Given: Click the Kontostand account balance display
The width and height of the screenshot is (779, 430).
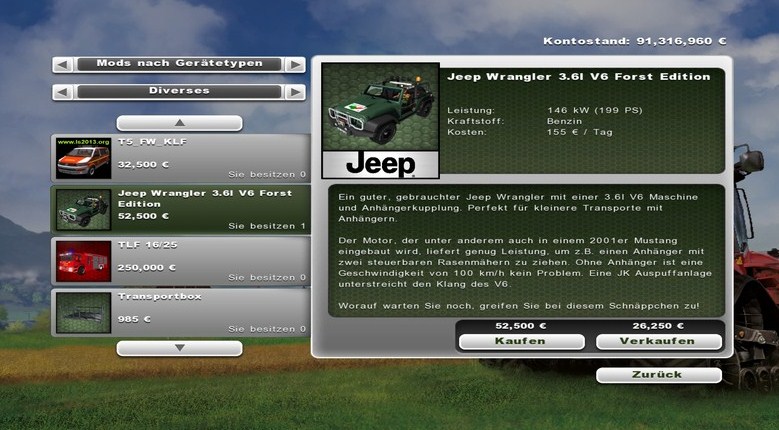Looking at the screenshot, I should pos(634,42).
